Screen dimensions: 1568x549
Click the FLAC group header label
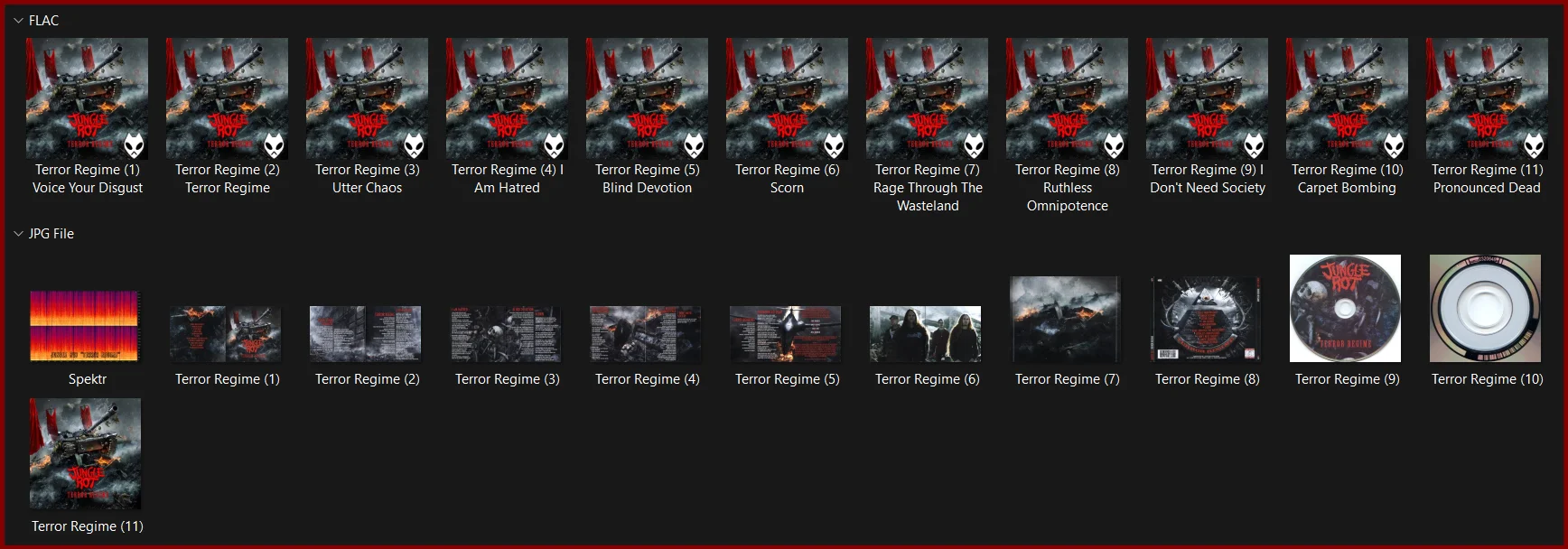pos(43,21)
